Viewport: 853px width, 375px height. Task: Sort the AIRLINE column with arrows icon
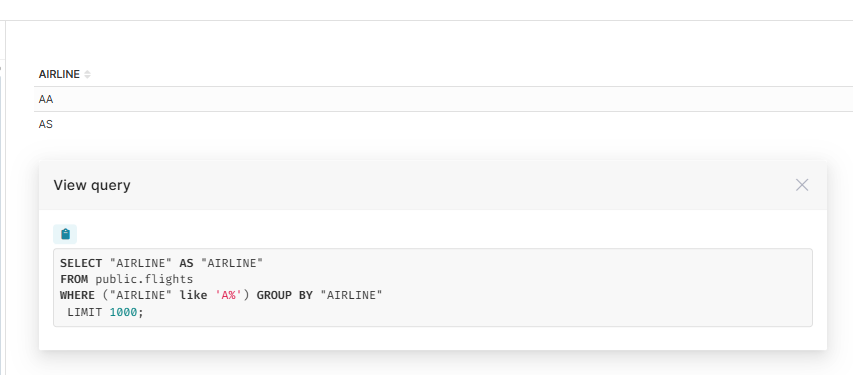point(87,75)
